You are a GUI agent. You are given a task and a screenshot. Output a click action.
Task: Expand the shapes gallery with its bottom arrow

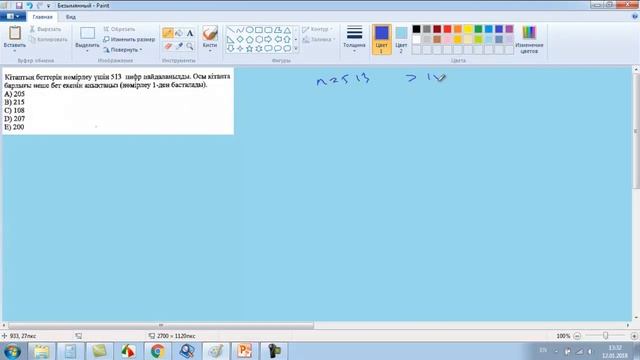tap(296, 49)
